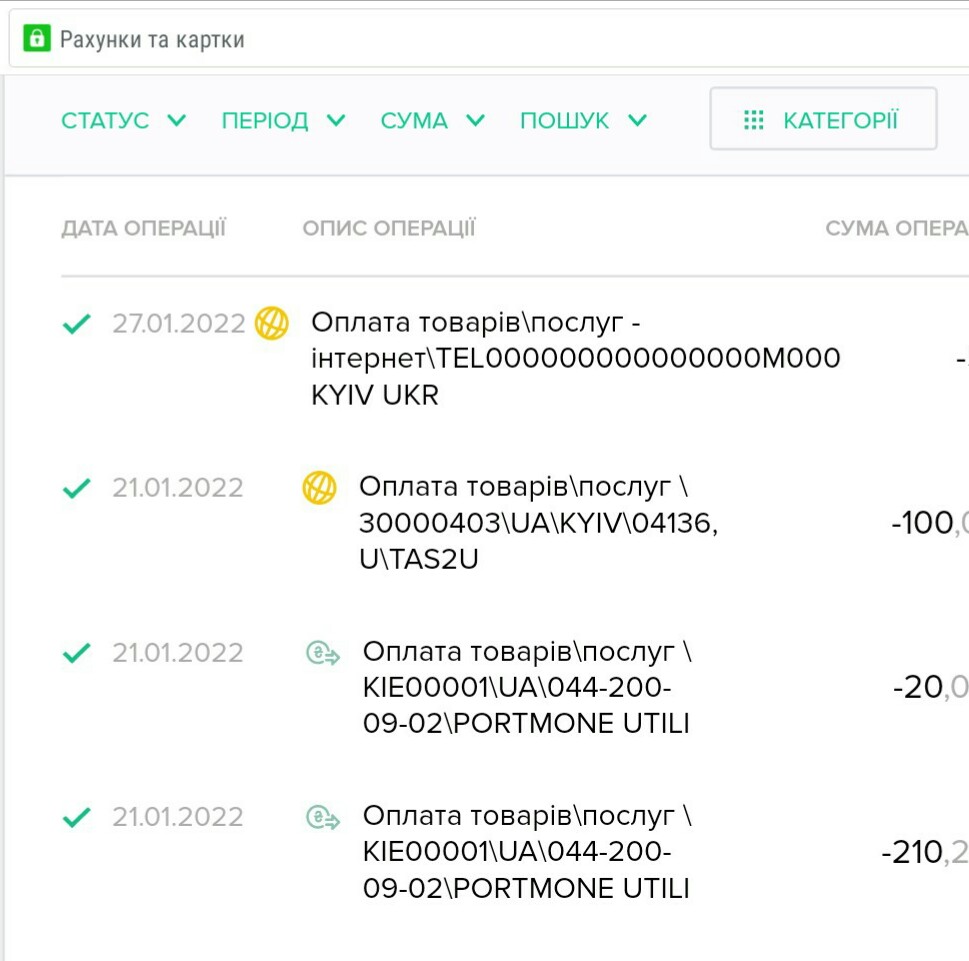This screenshot has height=961, width=969.
Task: Select the 21.01.2022 date on the TAS2U row
Action: (x=178, y=488)
